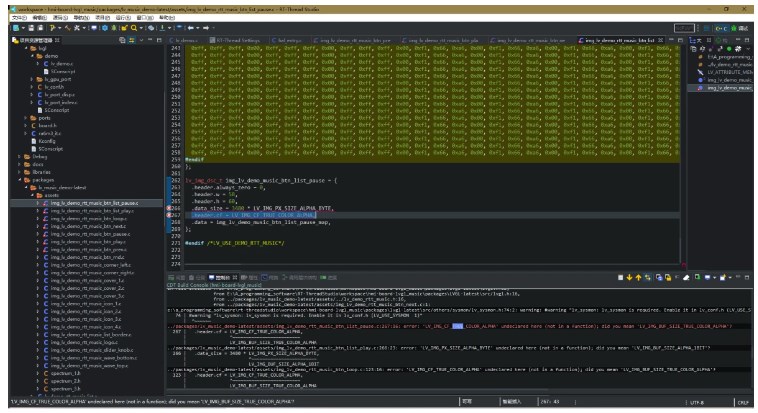Open board.h in project tree
The height and width of the screenshot is (413, 758).
point(46,126)
